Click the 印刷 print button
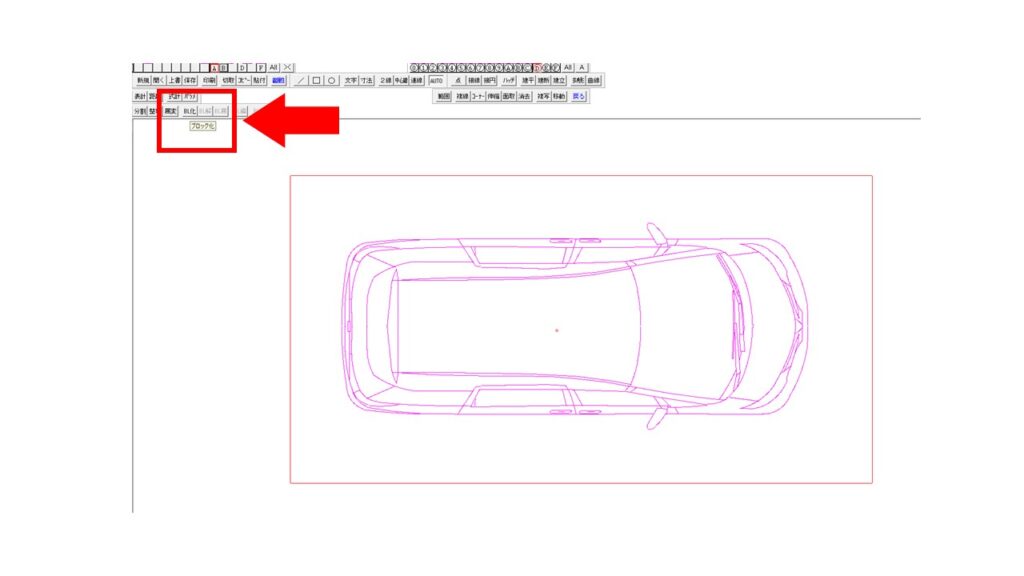1024x576 pixels. (x=209, y=80)
